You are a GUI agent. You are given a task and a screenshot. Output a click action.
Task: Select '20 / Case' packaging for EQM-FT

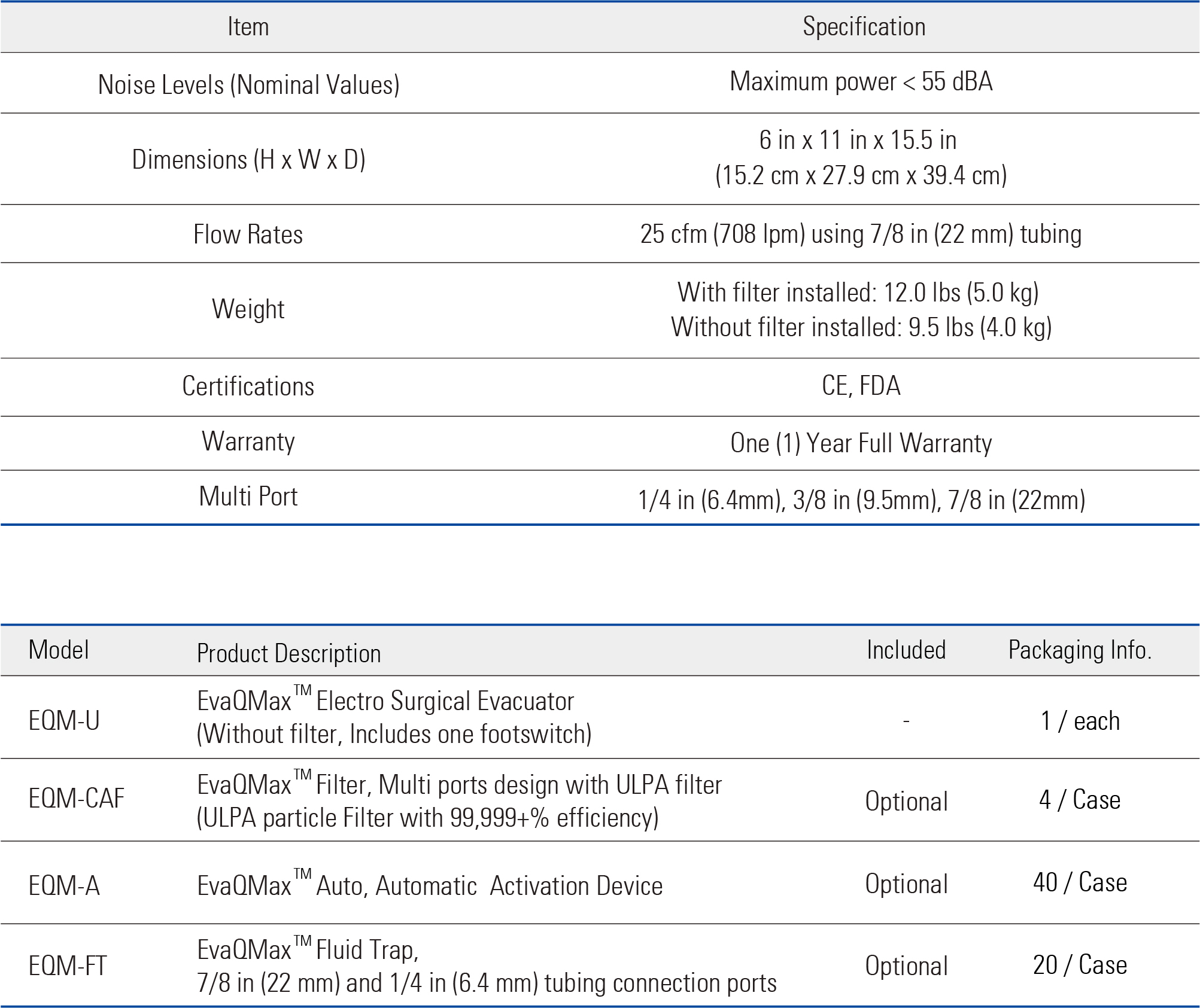(1079, 965)
